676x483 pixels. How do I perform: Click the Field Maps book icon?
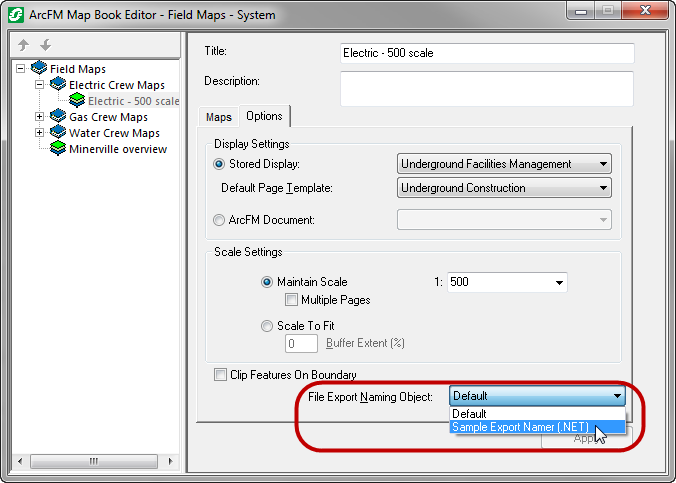tap(39, 69)
